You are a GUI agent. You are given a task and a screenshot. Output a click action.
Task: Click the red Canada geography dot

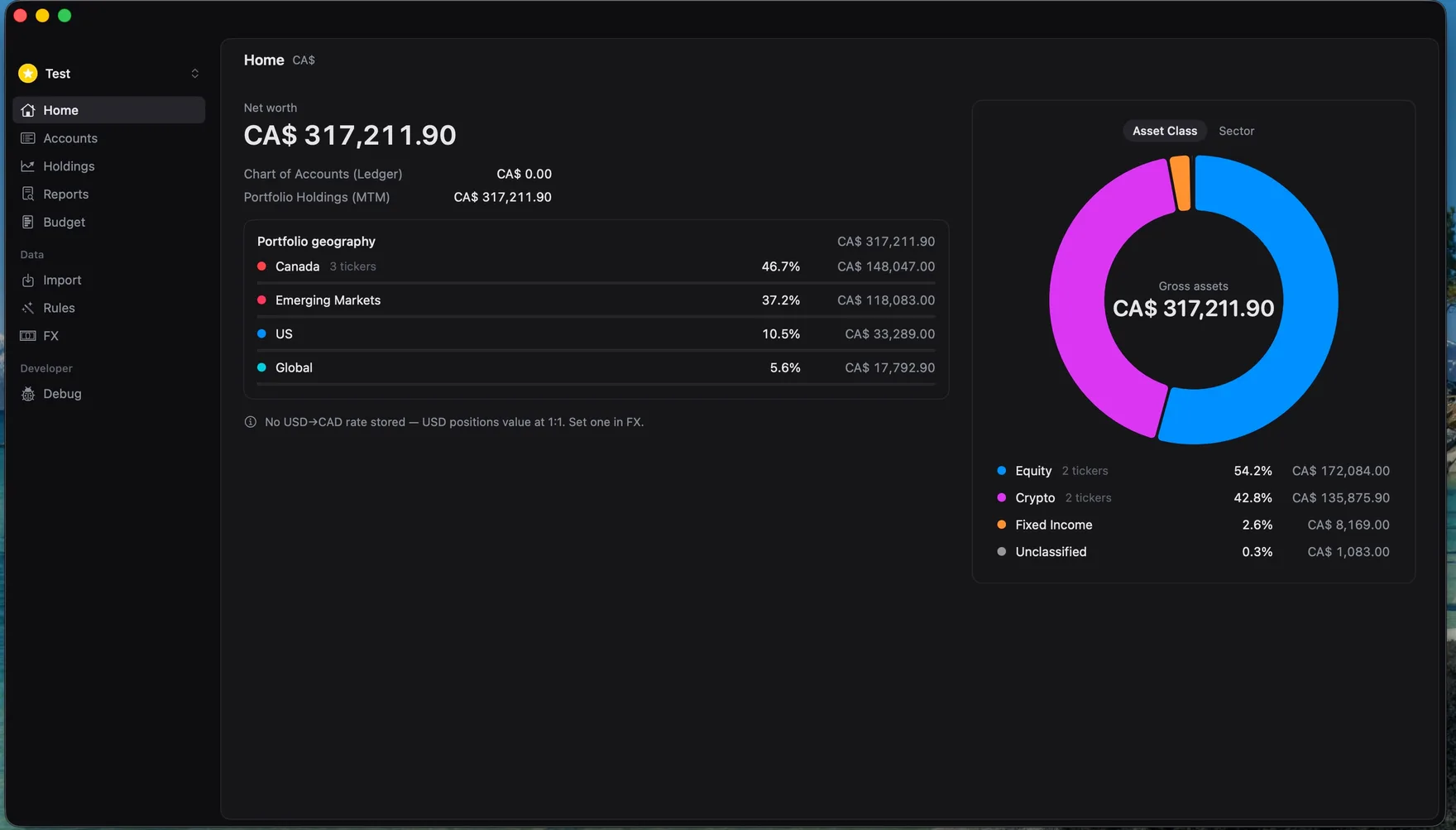pyautogui.click(x=261, y=266)
